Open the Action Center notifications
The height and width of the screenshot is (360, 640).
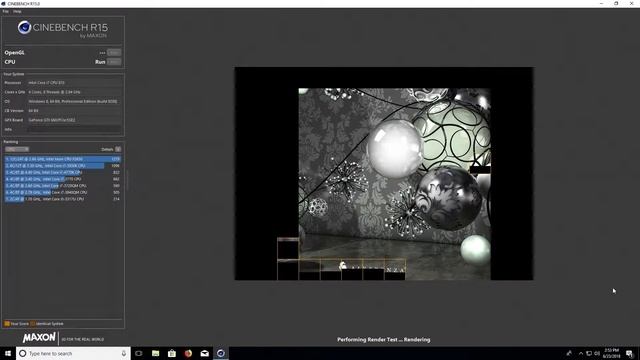pyautogui.click(x=630, y=353)
